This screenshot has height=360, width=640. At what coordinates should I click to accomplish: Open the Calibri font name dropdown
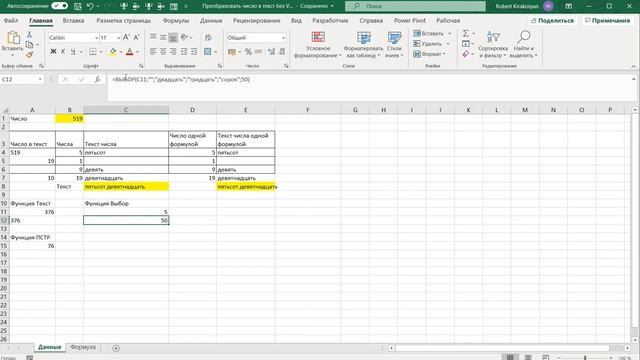[x=96, y=38]
